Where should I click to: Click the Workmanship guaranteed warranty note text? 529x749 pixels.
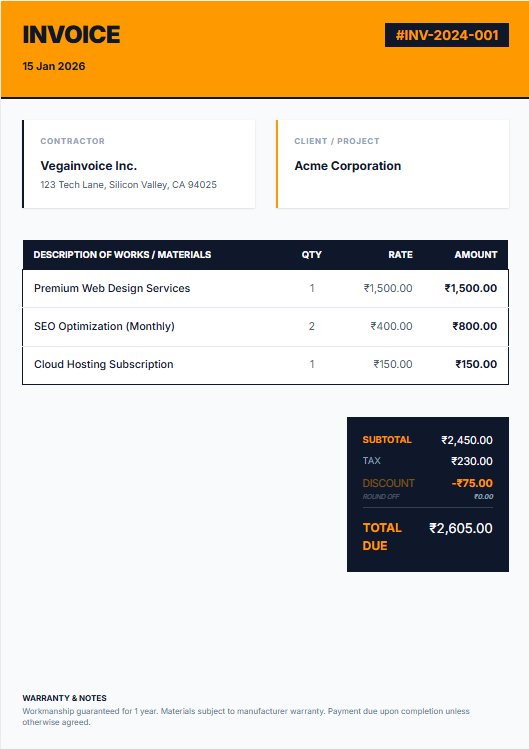point(246,717)
